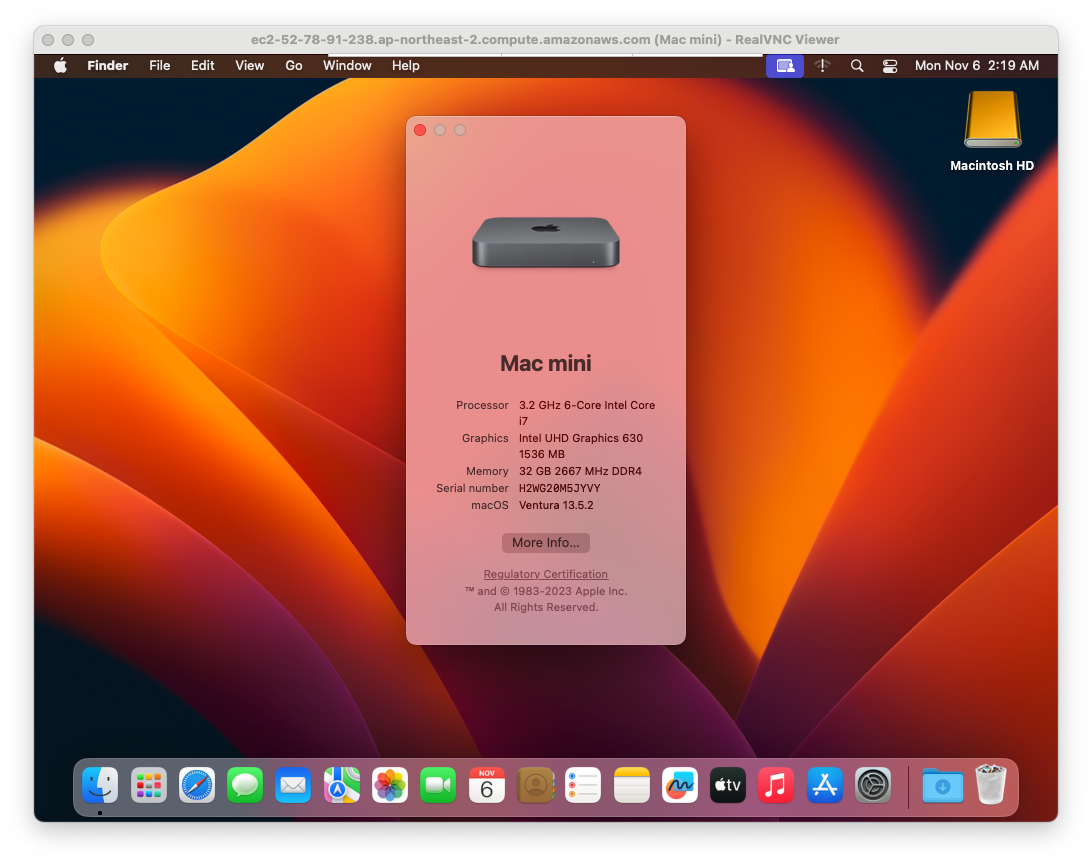Open Notes app in the Dock

coord(632,785)
